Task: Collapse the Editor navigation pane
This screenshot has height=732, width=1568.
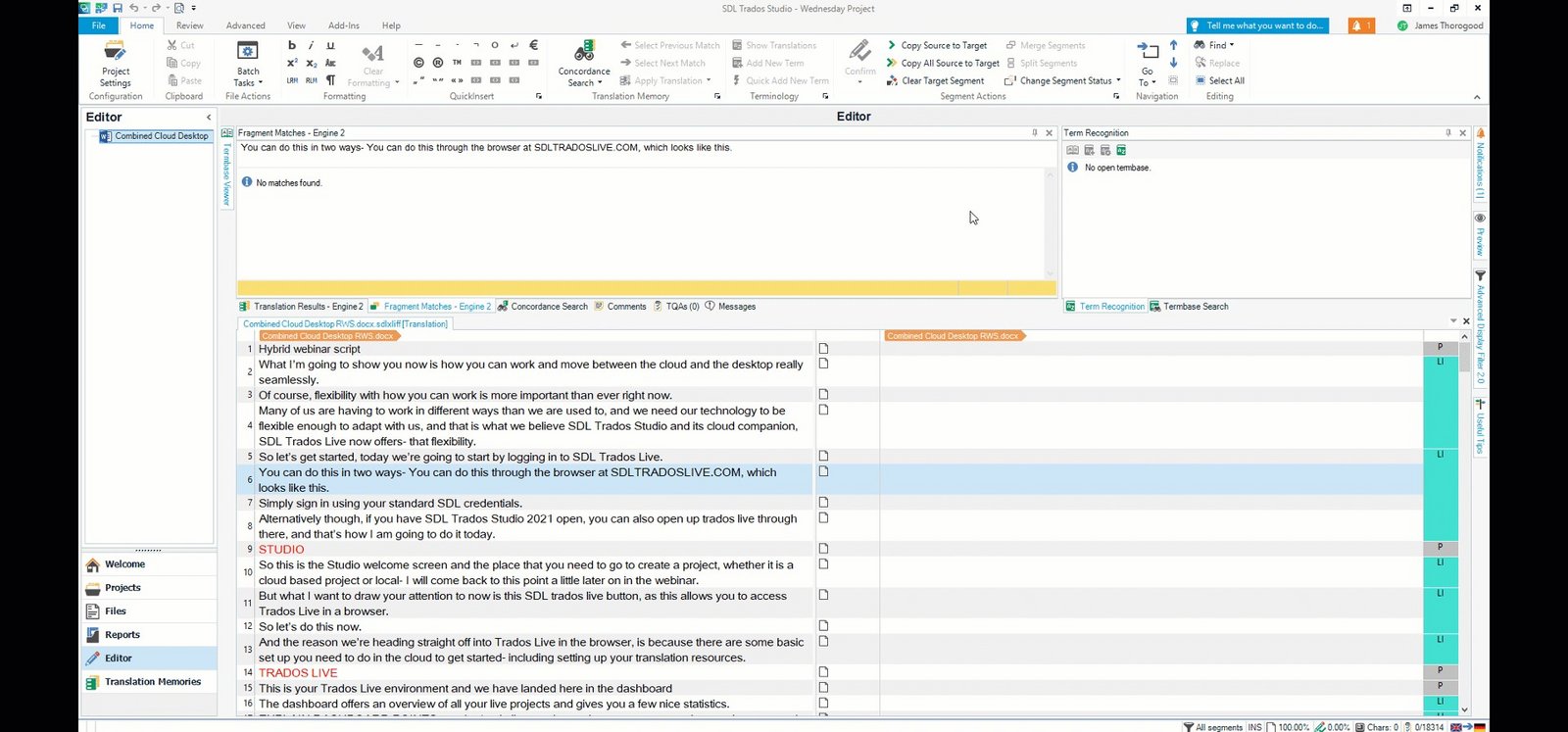Action: (209, 117)
